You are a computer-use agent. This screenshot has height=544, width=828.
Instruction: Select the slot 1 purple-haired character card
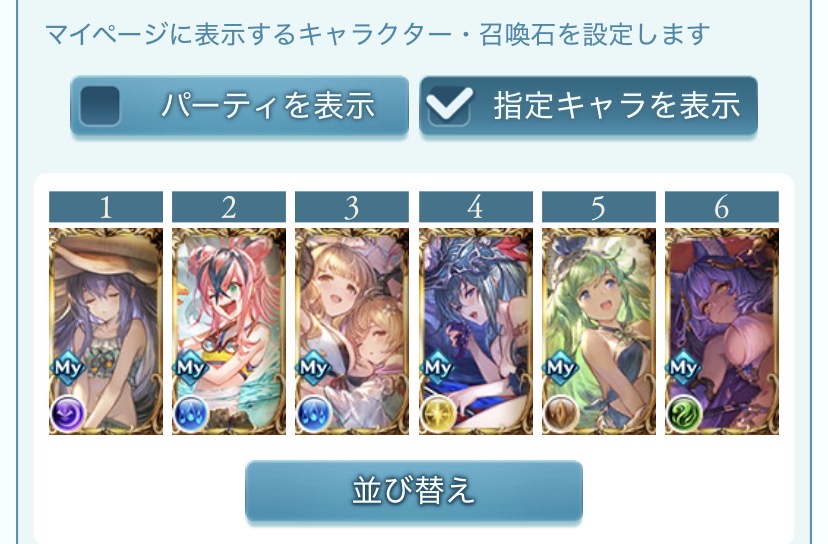point(106,331)
